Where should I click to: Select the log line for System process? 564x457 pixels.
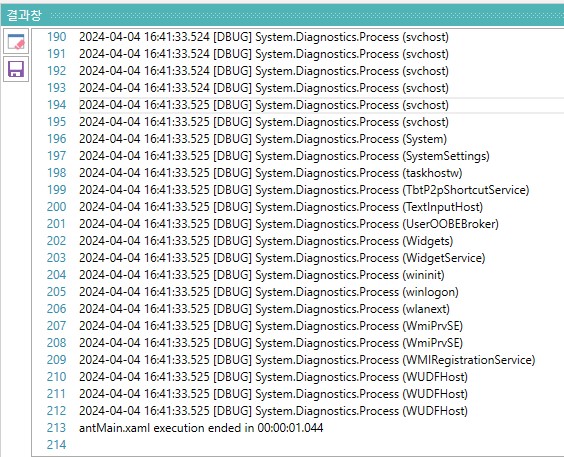click(263, 139)
